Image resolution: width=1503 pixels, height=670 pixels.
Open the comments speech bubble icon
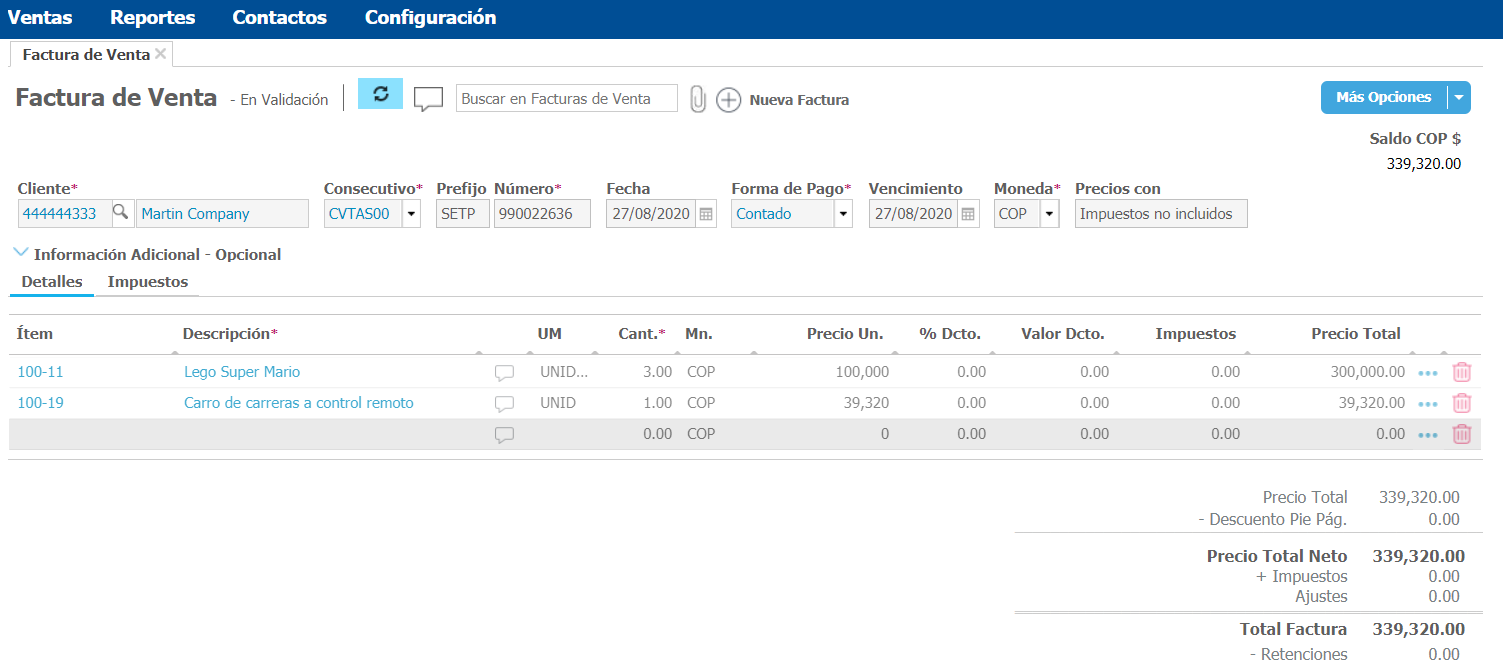pyautogui.click(x=428, y=99)
